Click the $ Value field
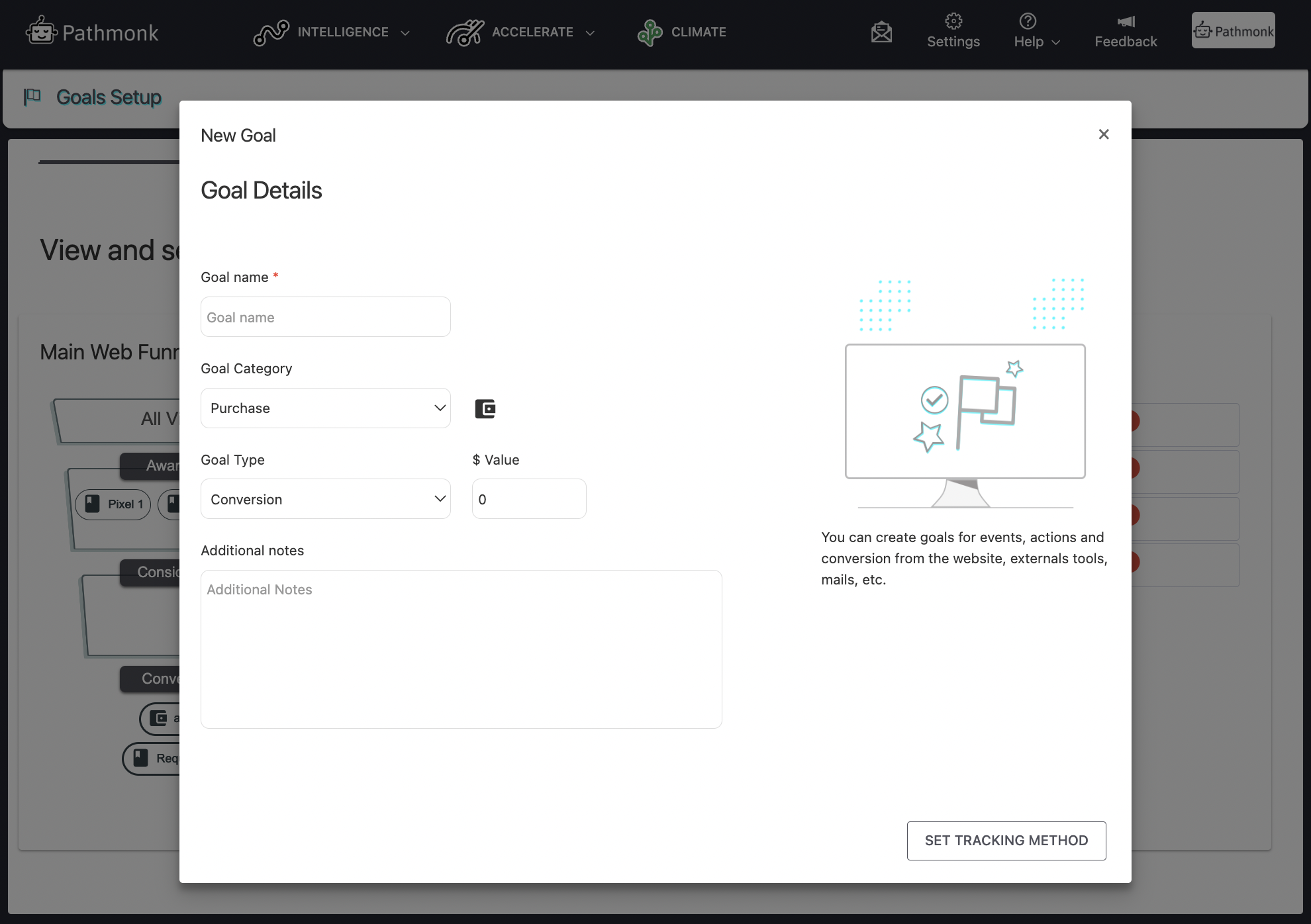The width and height of the screenshot is (1311, 924). 529,499
